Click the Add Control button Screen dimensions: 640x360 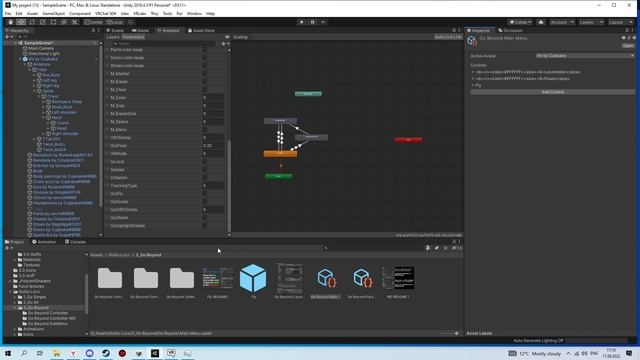click(553, 92)
